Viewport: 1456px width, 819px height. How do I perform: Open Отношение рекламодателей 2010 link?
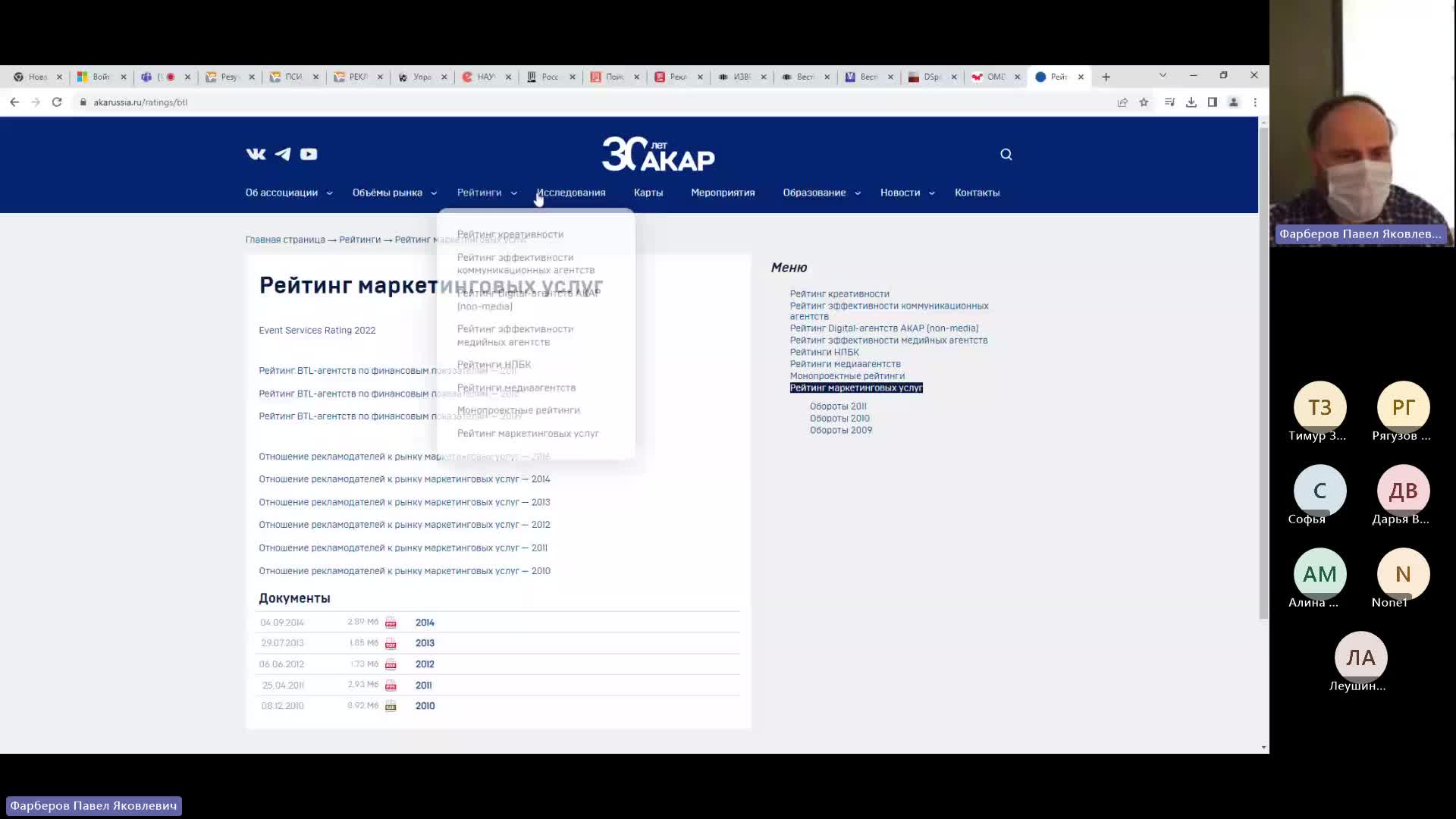click(x=404, y=571)
